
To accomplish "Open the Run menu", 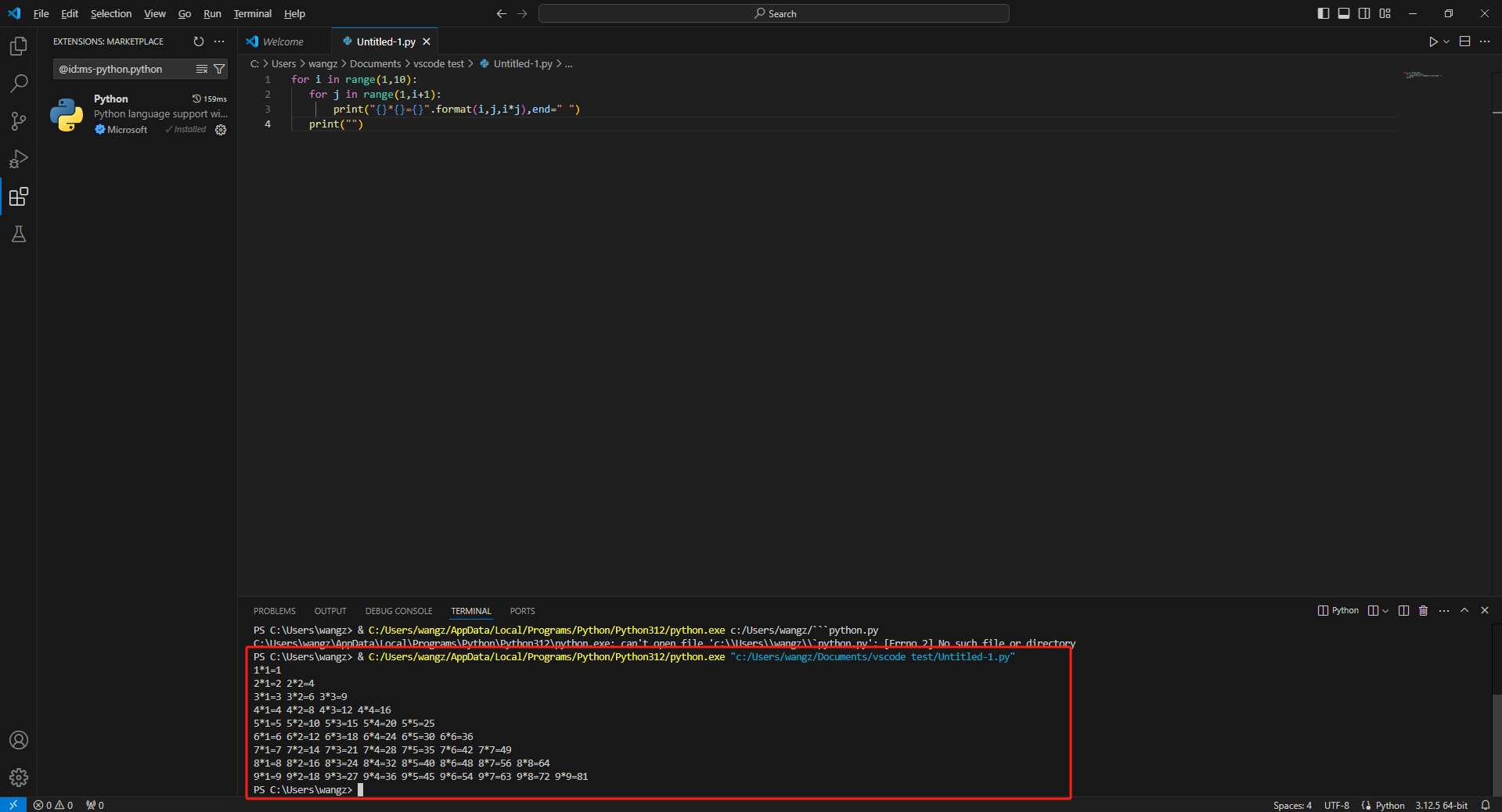I will (212, 13).
